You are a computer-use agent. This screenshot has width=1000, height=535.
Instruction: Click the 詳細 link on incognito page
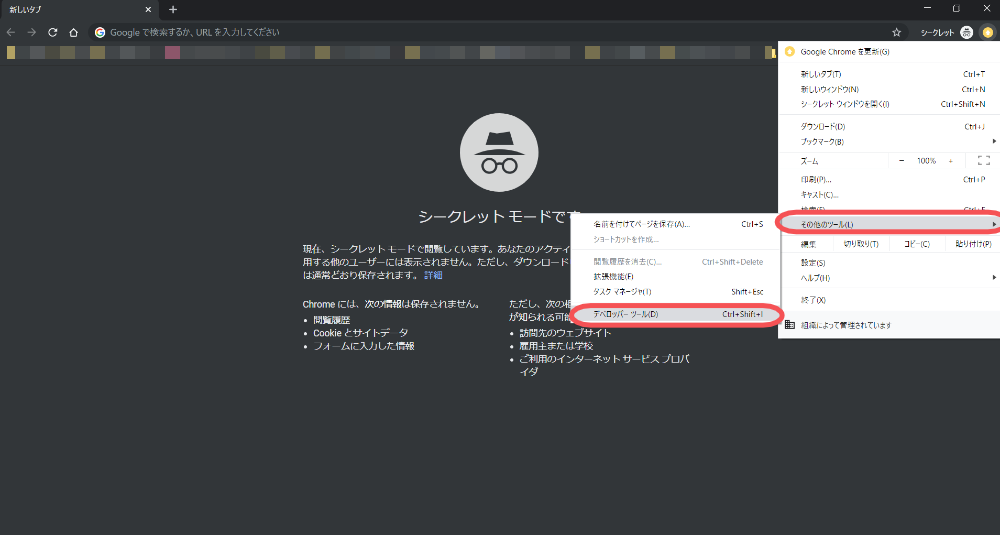(433, 275)
